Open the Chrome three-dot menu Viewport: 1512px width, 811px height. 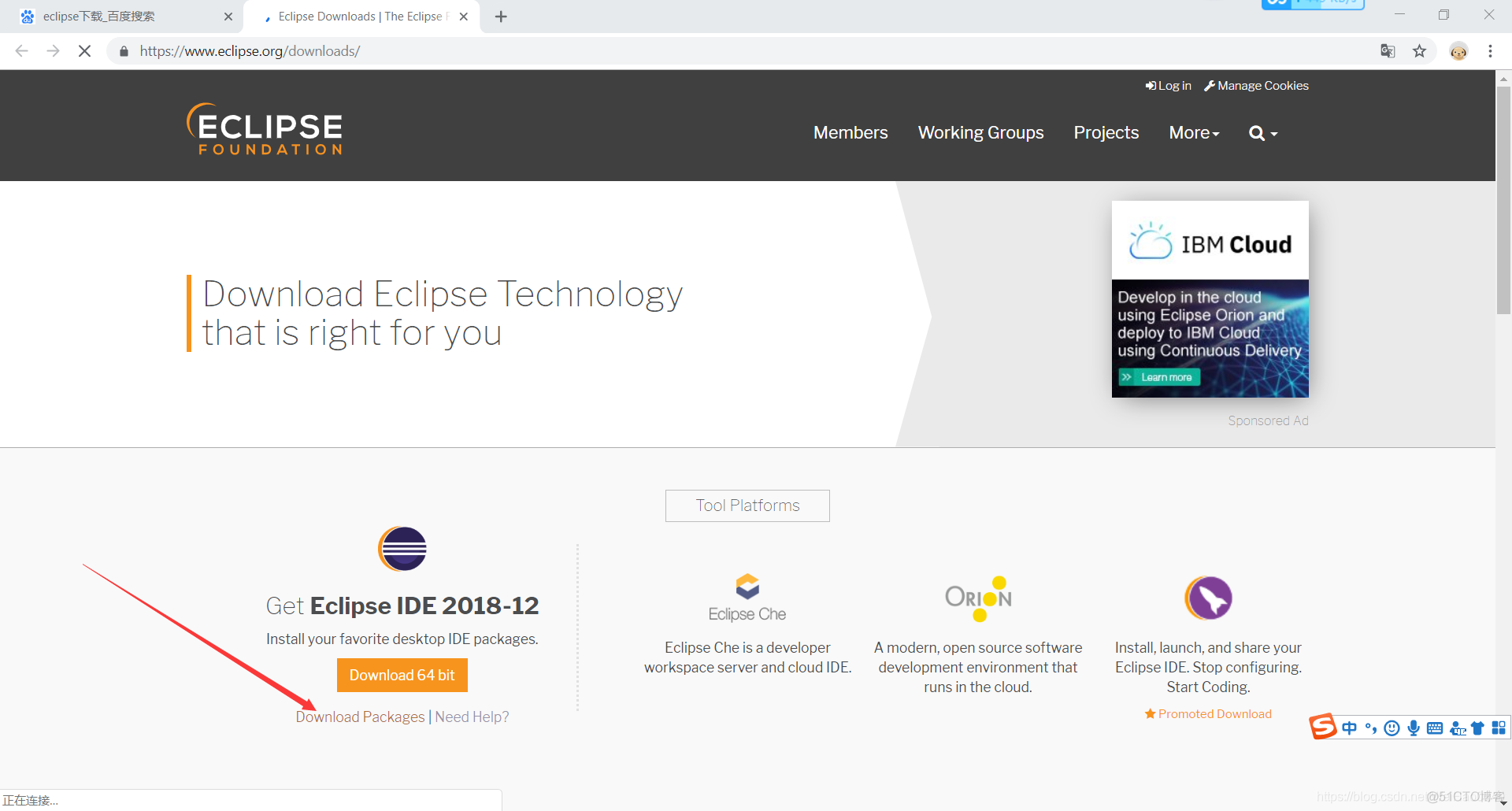(x=1490, y=51)
